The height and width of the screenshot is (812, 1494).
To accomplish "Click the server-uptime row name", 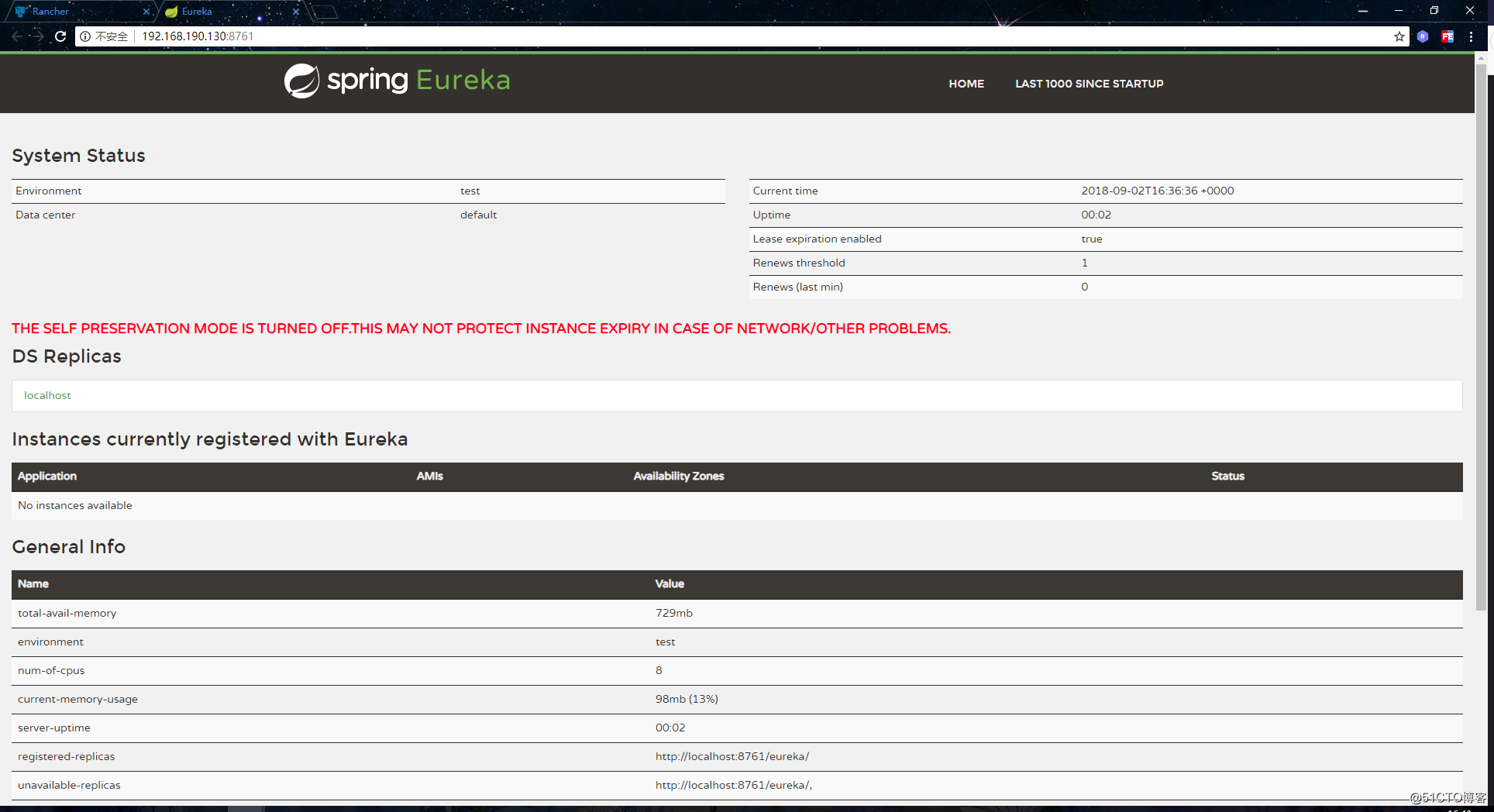I will [x=54, y=728].
